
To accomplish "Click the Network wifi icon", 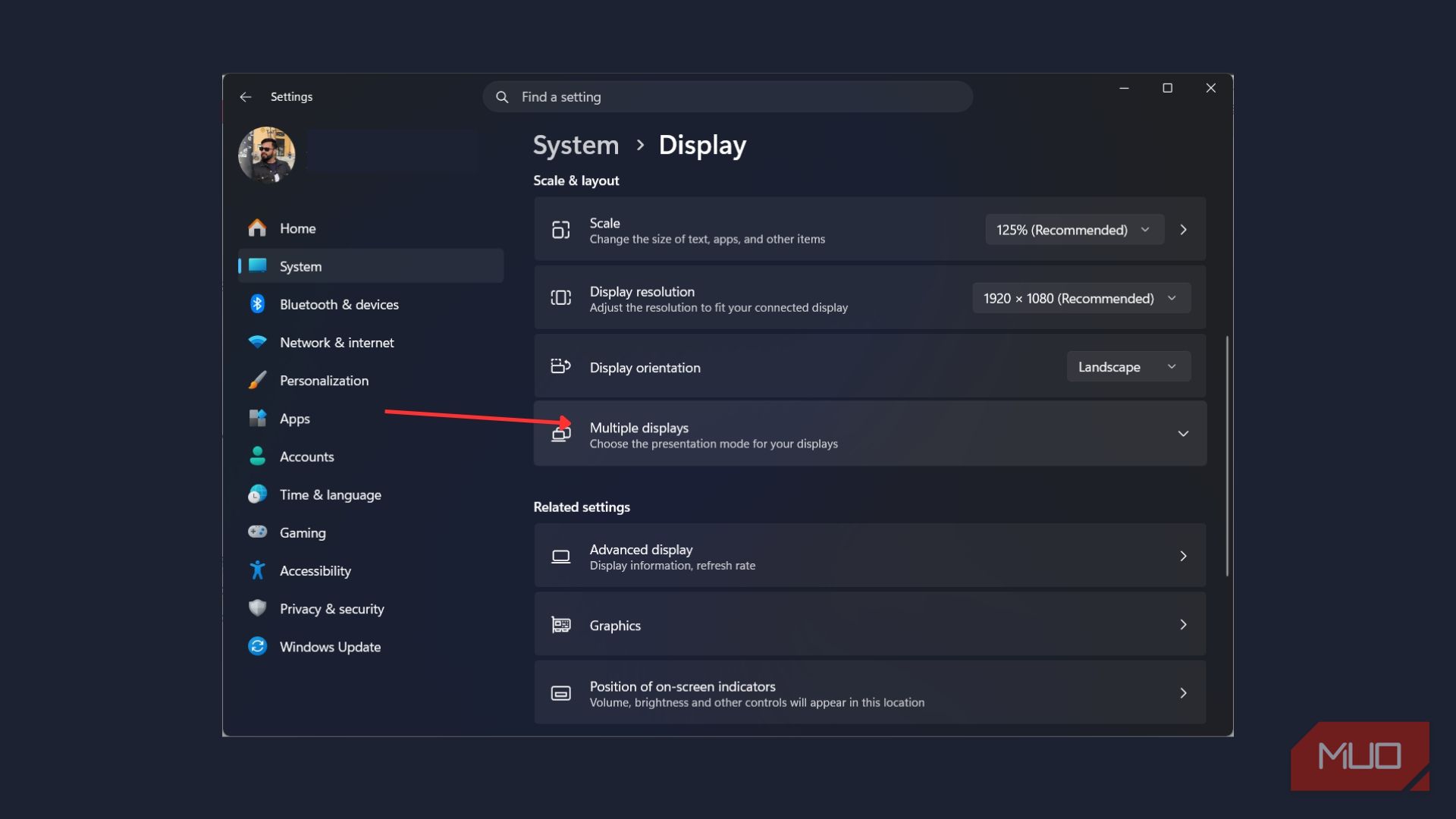I will [x=257, y=342].
